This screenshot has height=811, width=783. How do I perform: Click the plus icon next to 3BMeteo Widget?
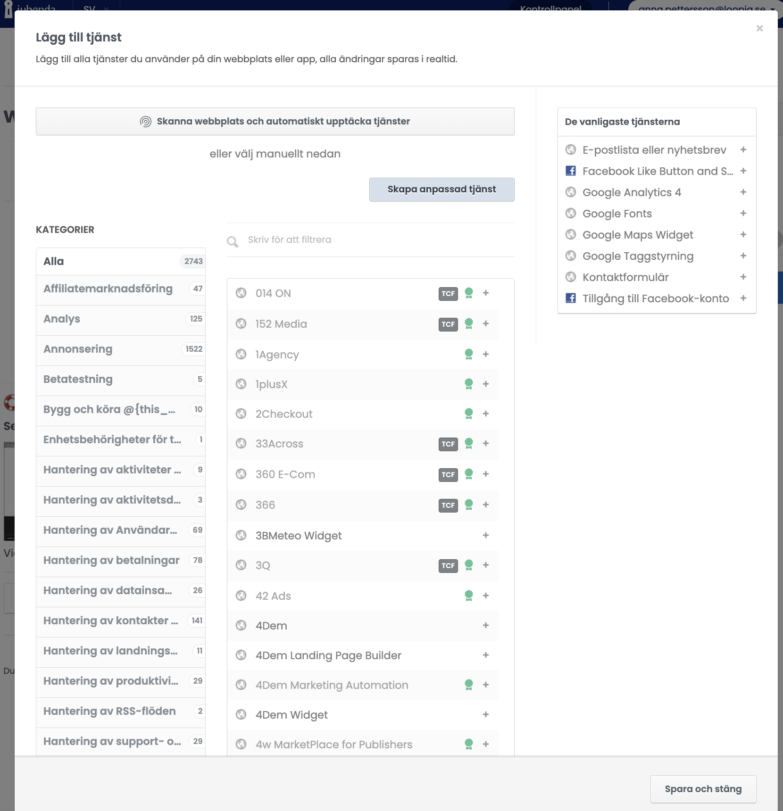point(486,536)
